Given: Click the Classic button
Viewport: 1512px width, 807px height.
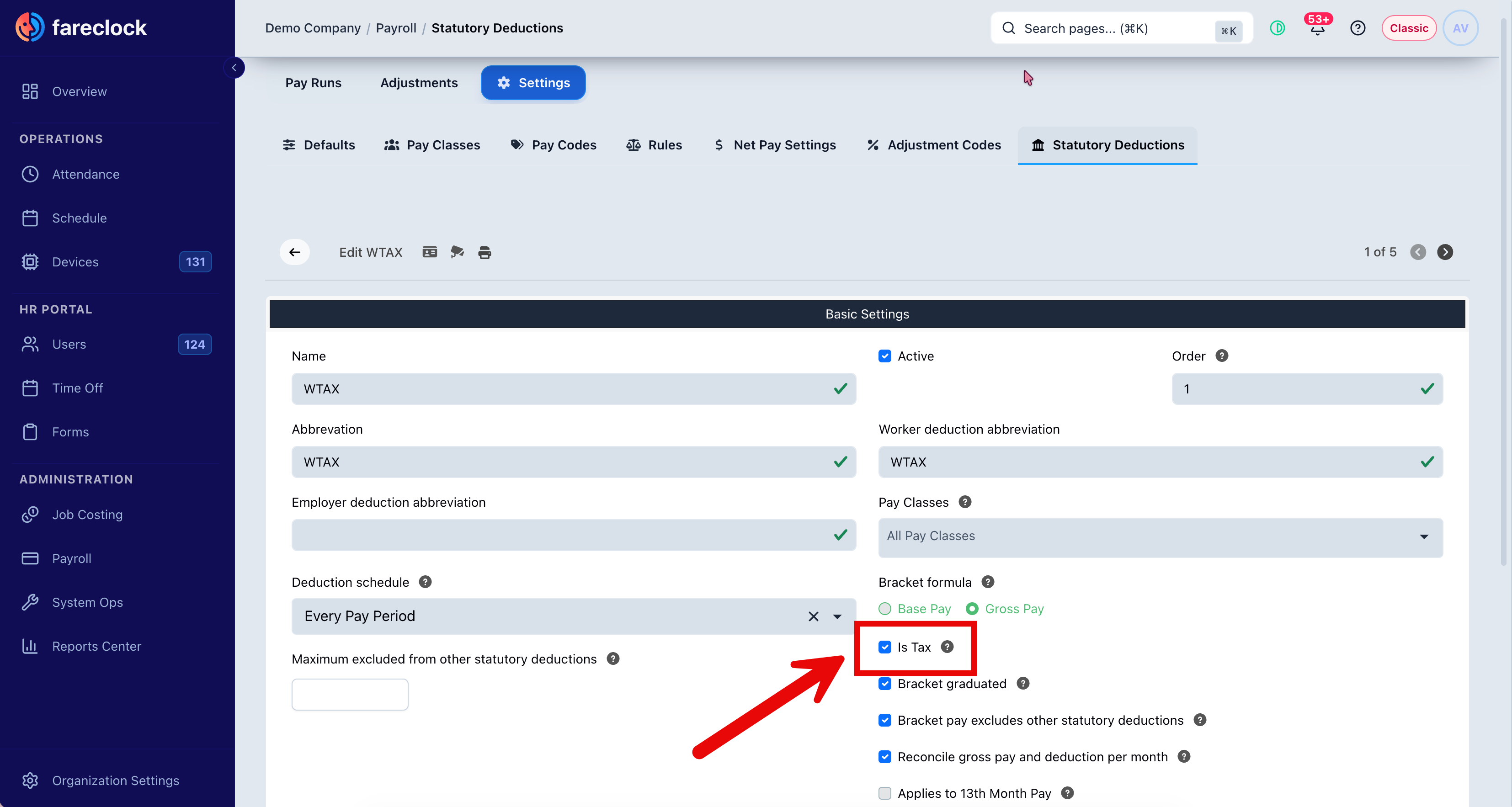Looking at the screenshot, I should [1409, 28].
